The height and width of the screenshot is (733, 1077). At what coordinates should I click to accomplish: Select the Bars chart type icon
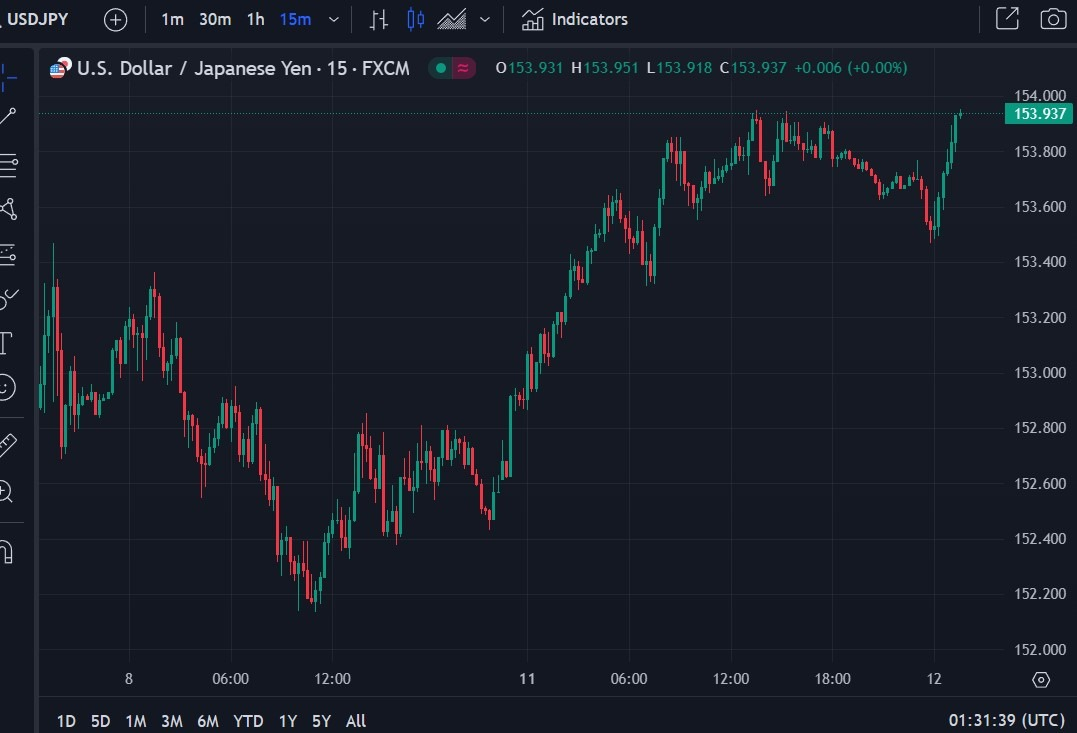[x=378, y=20]
